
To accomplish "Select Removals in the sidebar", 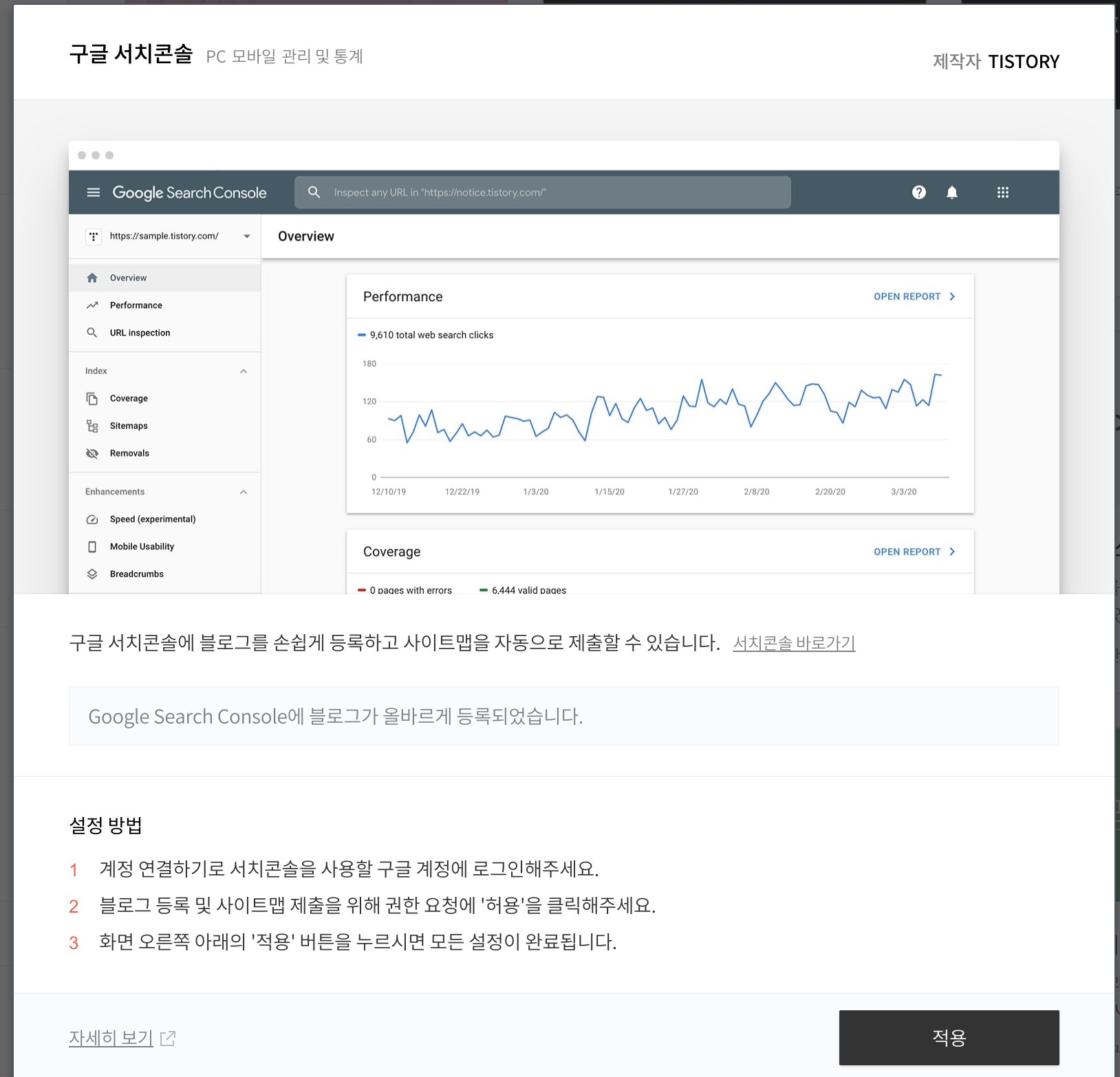I will (x=165, y=453).
